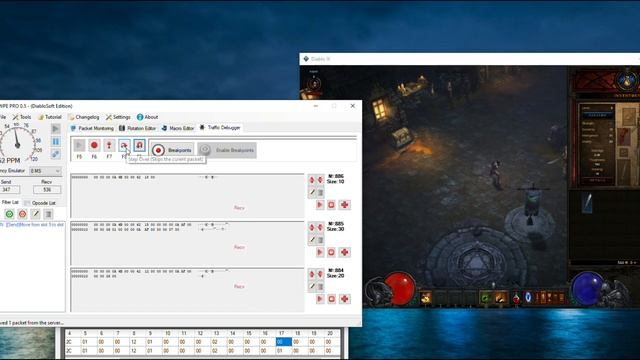Toggle the Enable Breakpoints button
640x360 pixels.
coord(227,150)
